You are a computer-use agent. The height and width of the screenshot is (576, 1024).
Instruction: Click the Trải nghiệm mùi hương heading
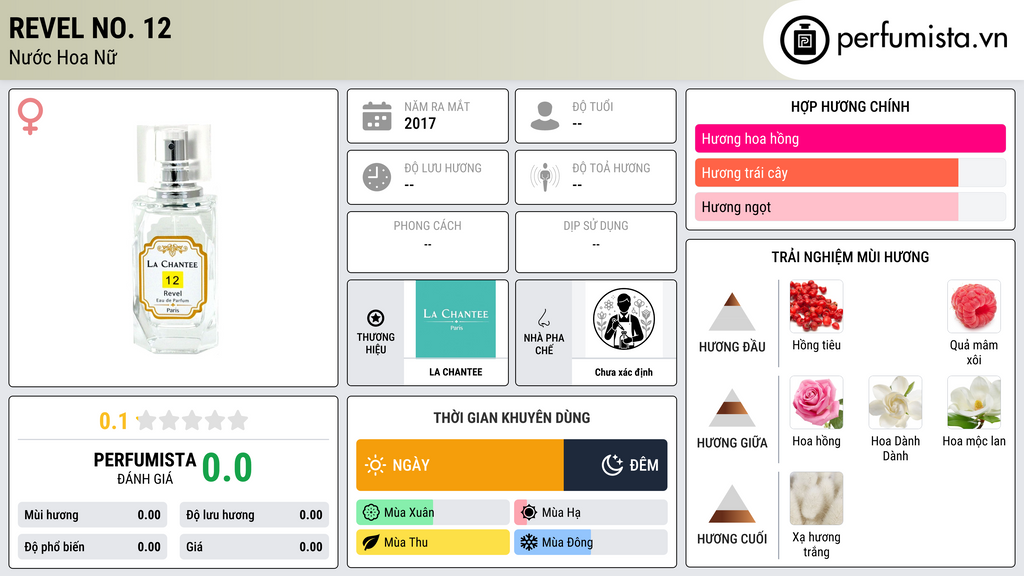[x=850, y=257]
